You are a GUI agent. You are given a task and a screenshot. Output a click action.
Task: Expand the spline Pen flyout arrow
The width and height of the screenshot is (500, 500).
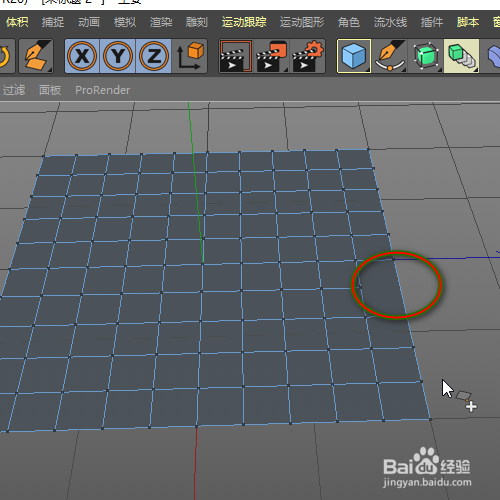click(x=403, y=69)
